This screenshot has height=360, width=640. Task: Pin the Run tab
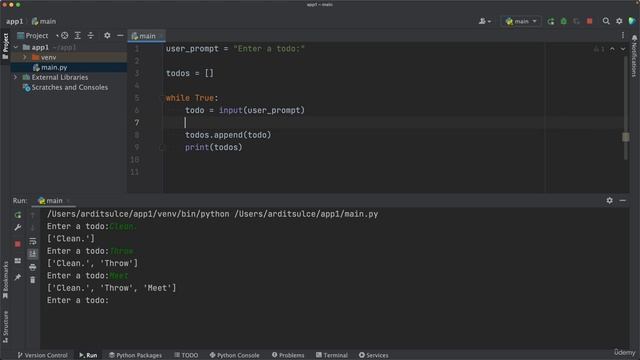[18, 277]
